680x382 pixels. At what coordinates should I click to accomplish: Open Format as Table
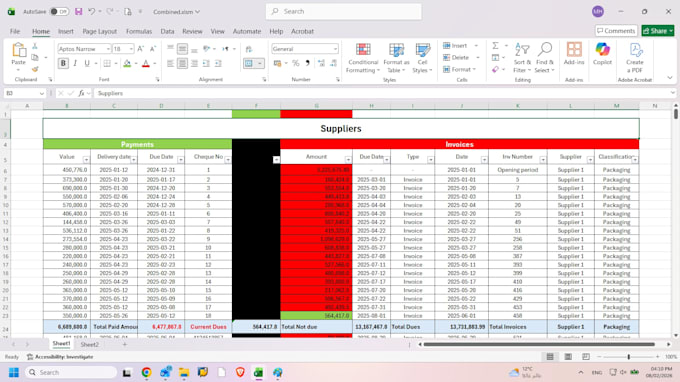396,58
